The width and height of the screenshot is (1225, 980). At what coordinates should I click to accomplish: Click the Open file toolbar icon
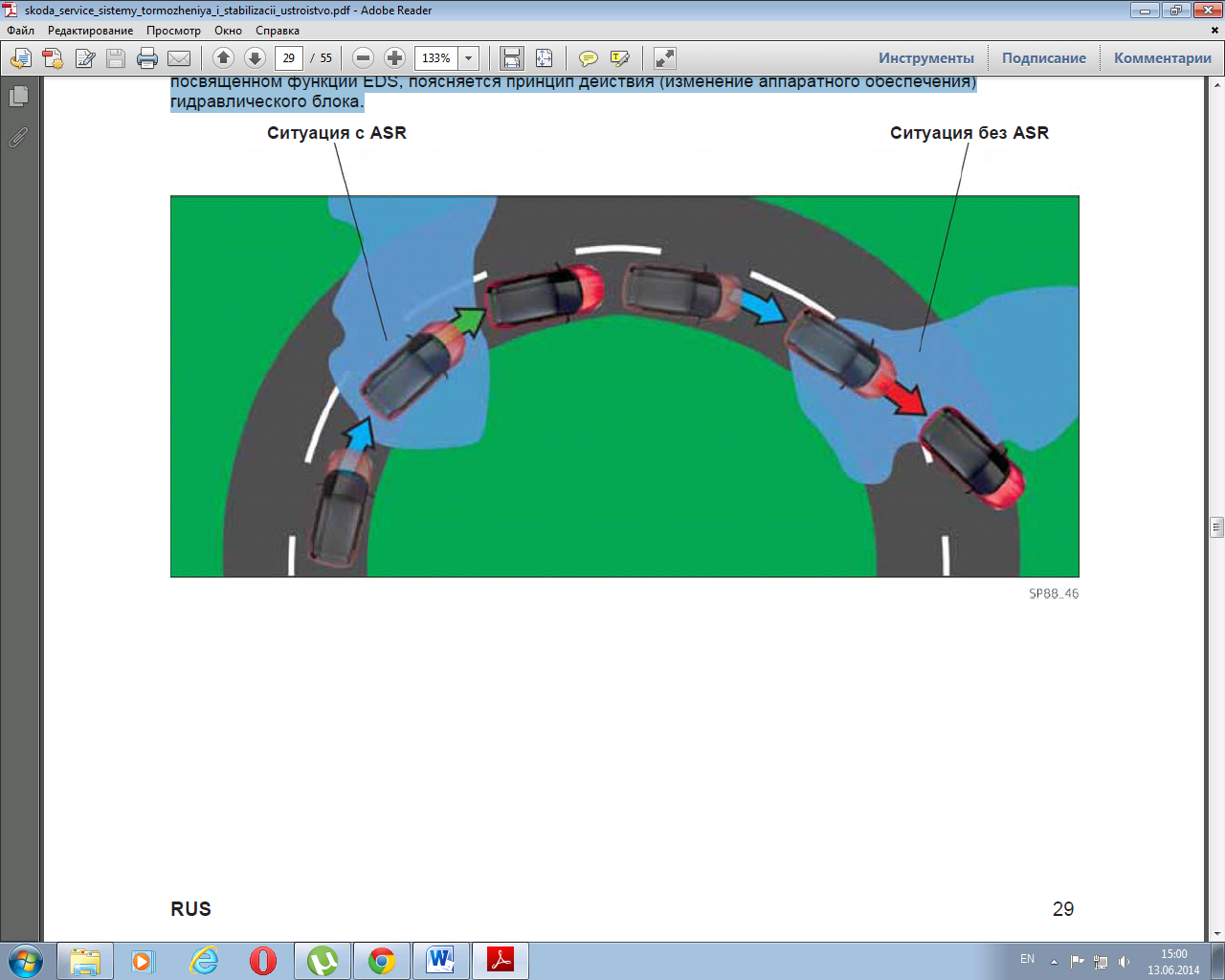point(21,58)
